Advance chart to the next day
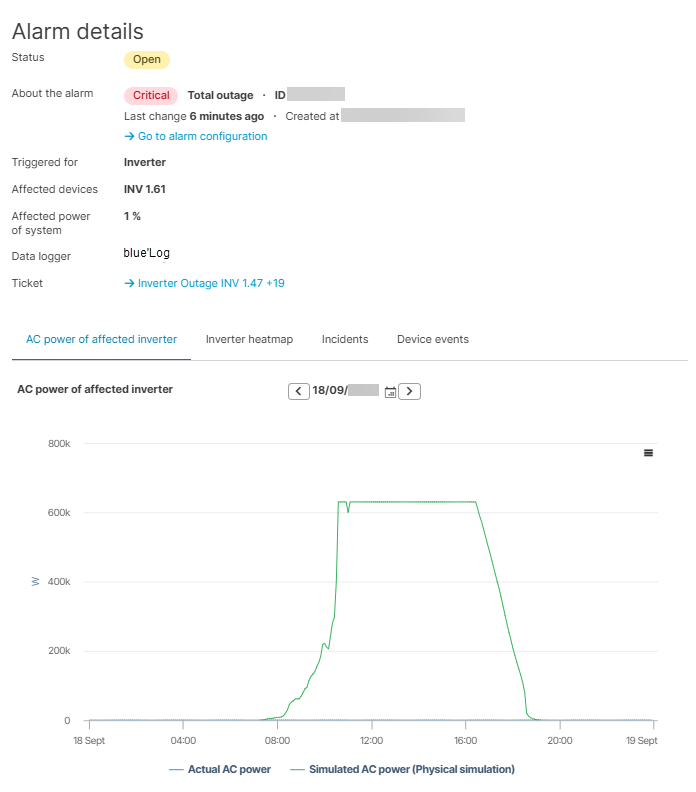 coord(409,391)
